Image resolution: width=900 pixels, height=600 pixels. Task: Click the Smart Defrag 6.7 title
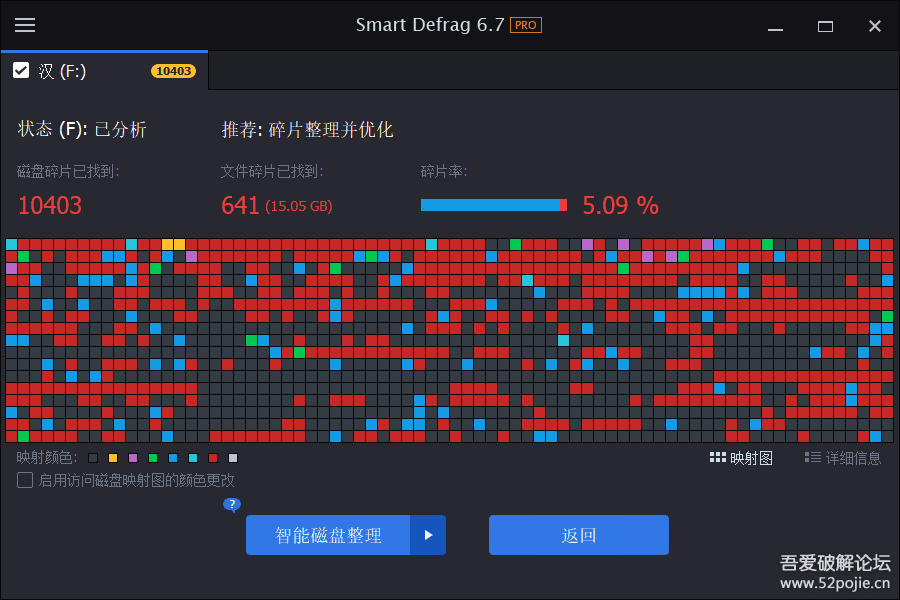coord(430,25)
